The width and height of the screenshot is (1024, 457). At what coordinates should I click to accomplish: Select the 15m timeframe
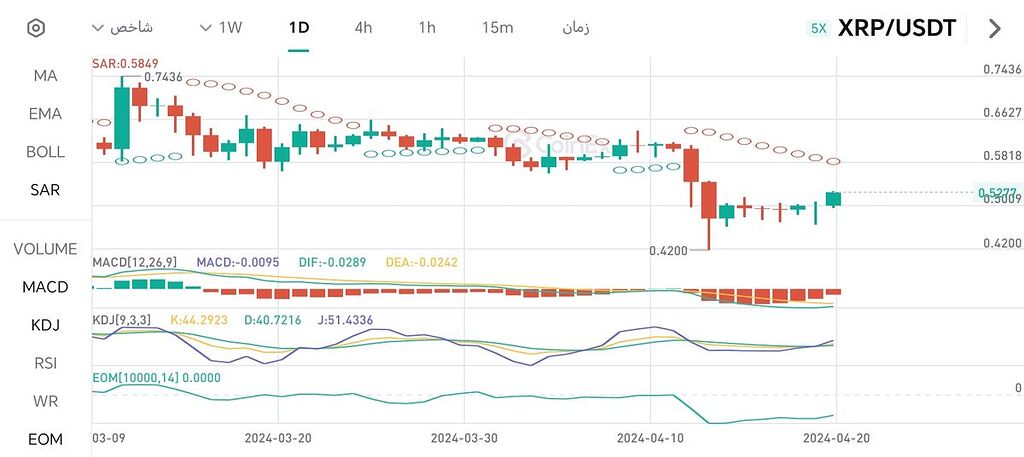tap(497, 28)
